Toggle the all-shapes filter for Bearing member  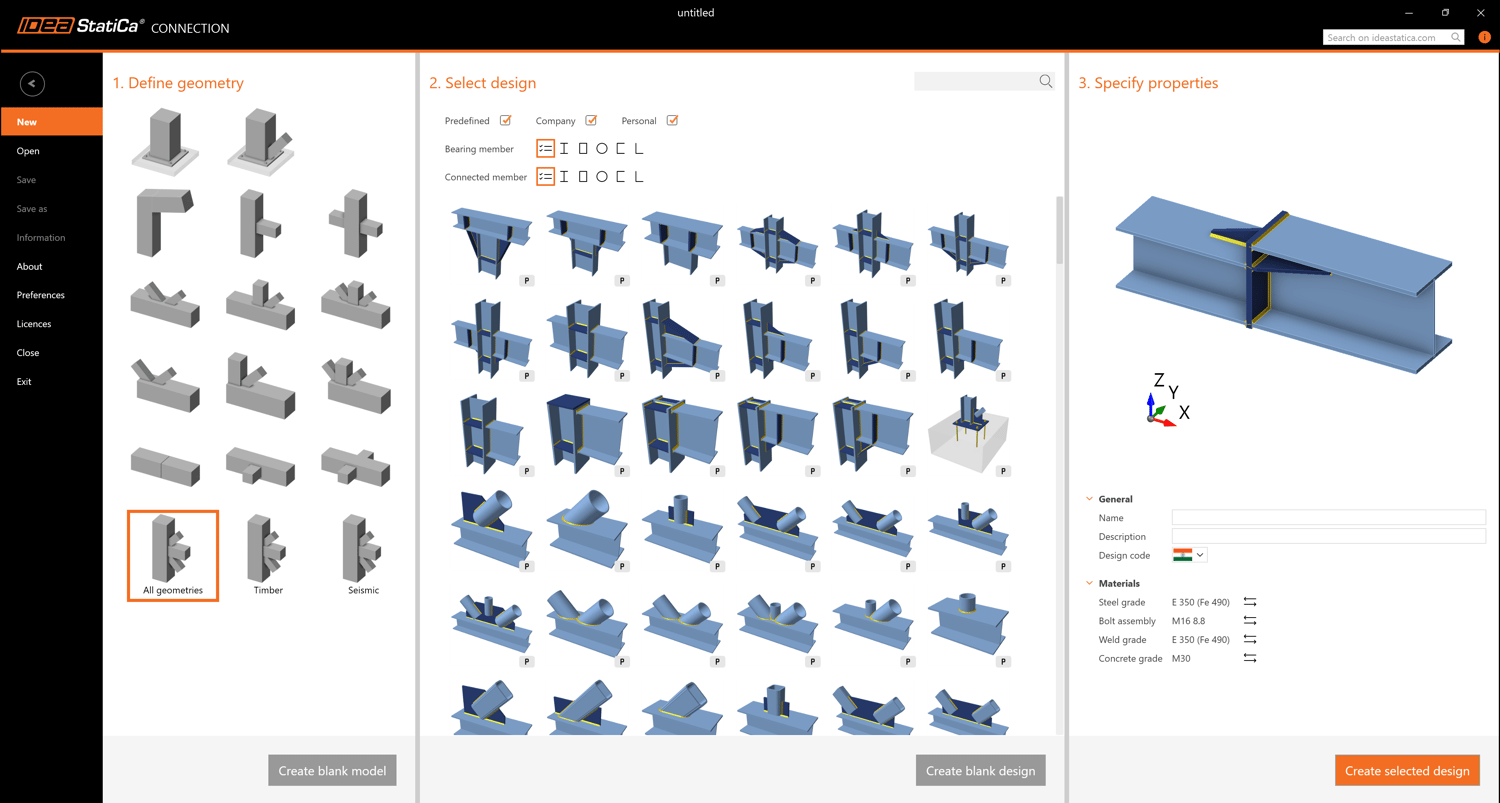point(545,149)
